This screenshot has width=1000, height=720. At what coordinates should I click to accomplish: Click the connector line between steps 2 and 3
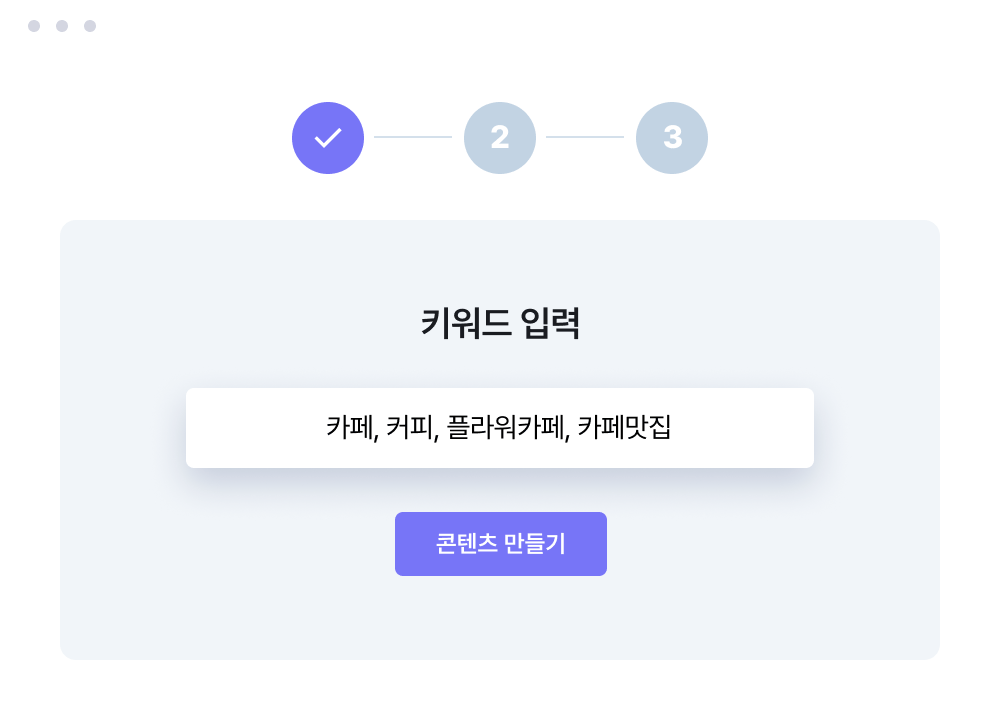coord(586,138)
